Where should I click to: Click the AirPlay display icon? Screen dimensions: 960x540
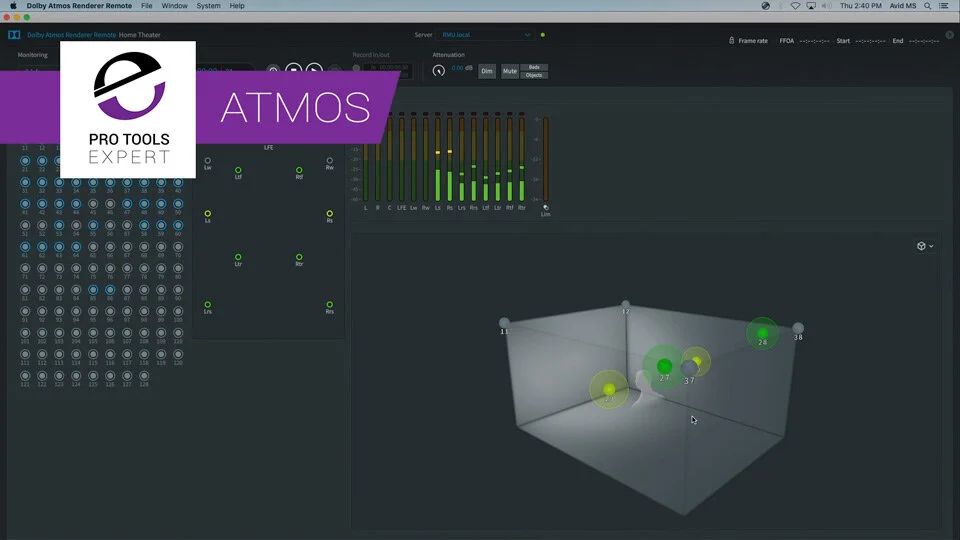(811, 6)
